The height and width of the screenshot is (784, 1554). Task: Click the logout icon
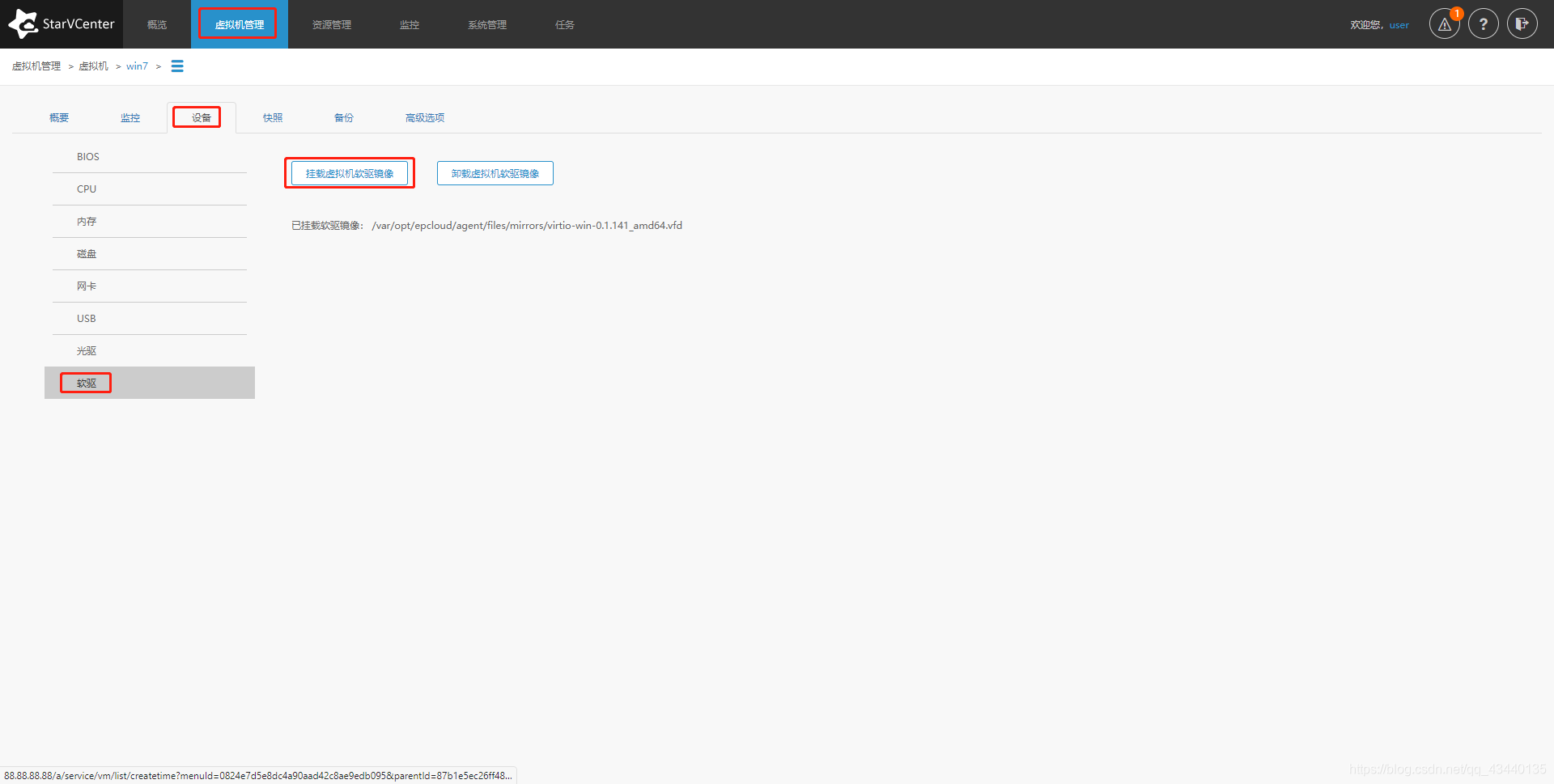pos(1522,24)
